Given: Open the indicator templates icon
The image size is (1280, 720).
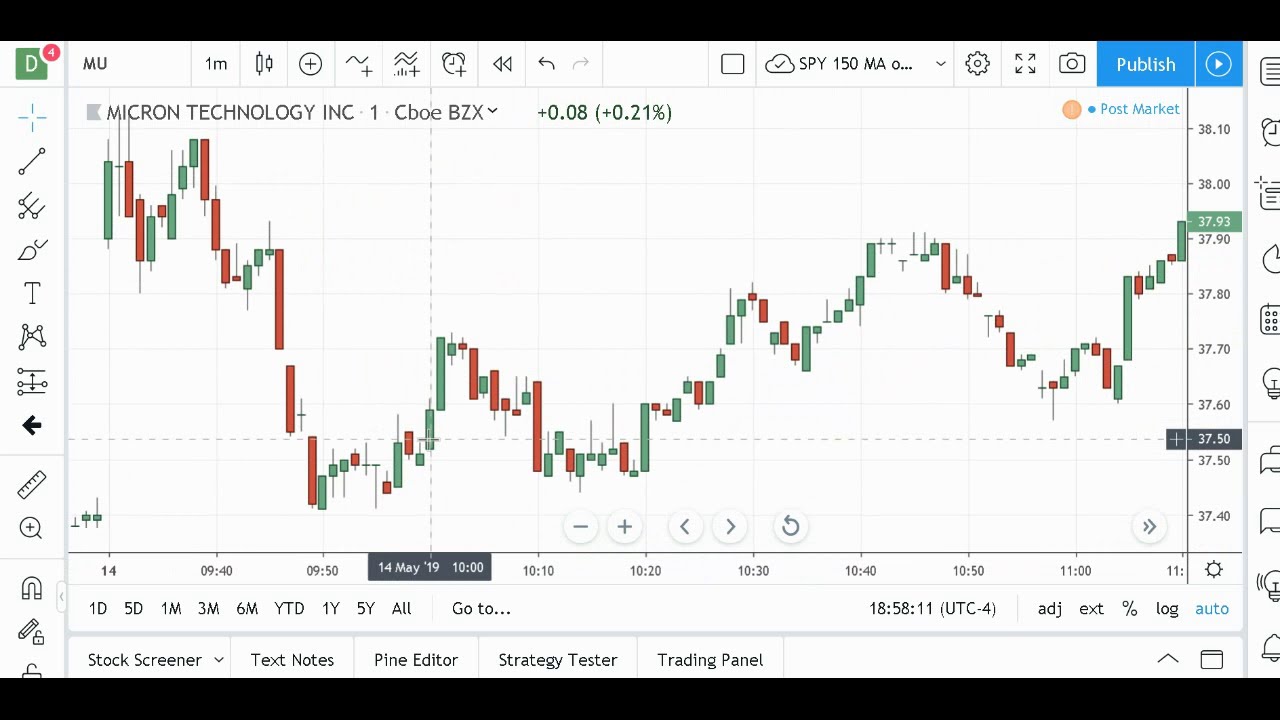Looking at the screenshot, I should 406,64.
